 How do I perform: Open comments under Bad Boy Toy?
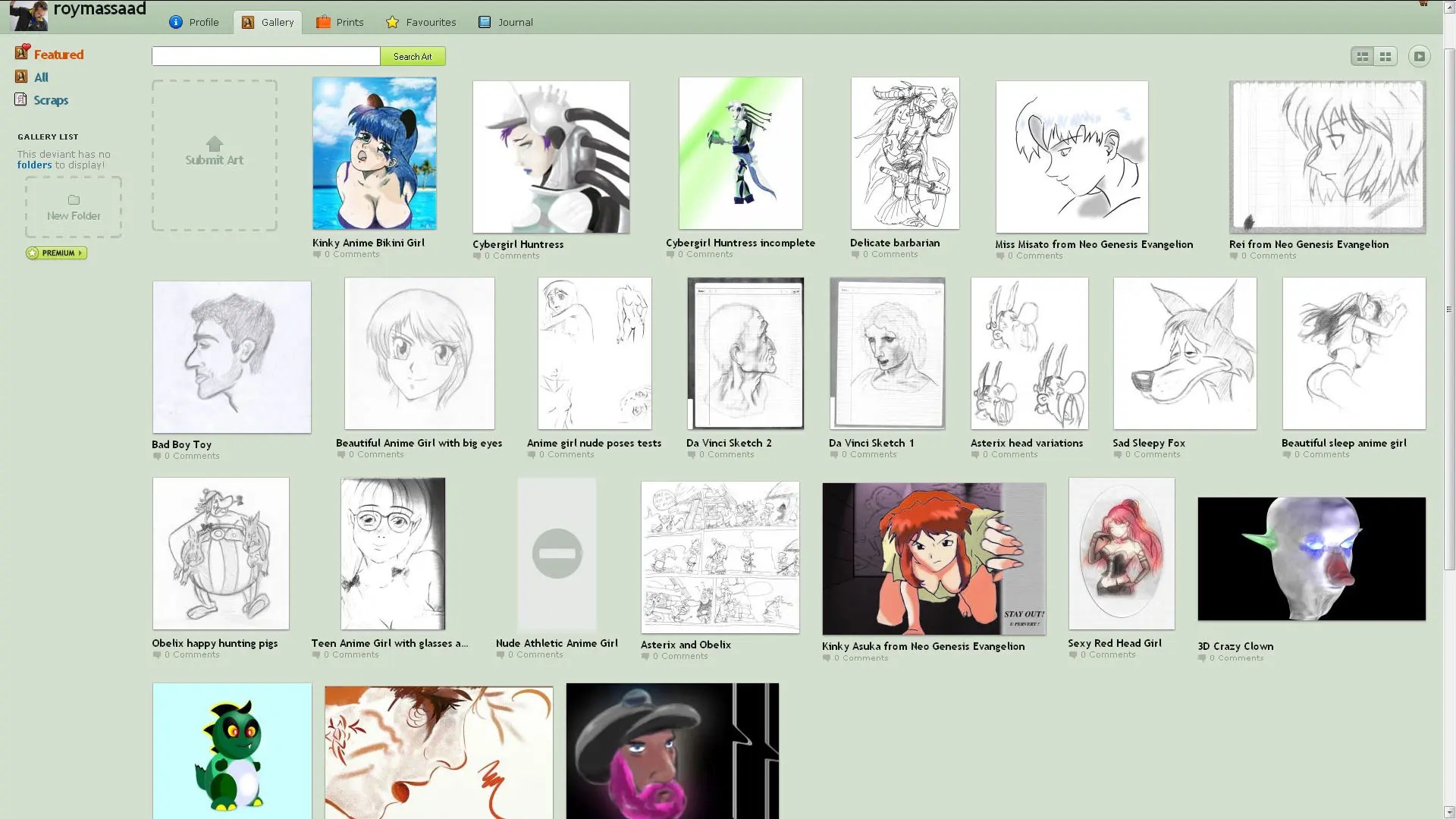coord(187,456)
